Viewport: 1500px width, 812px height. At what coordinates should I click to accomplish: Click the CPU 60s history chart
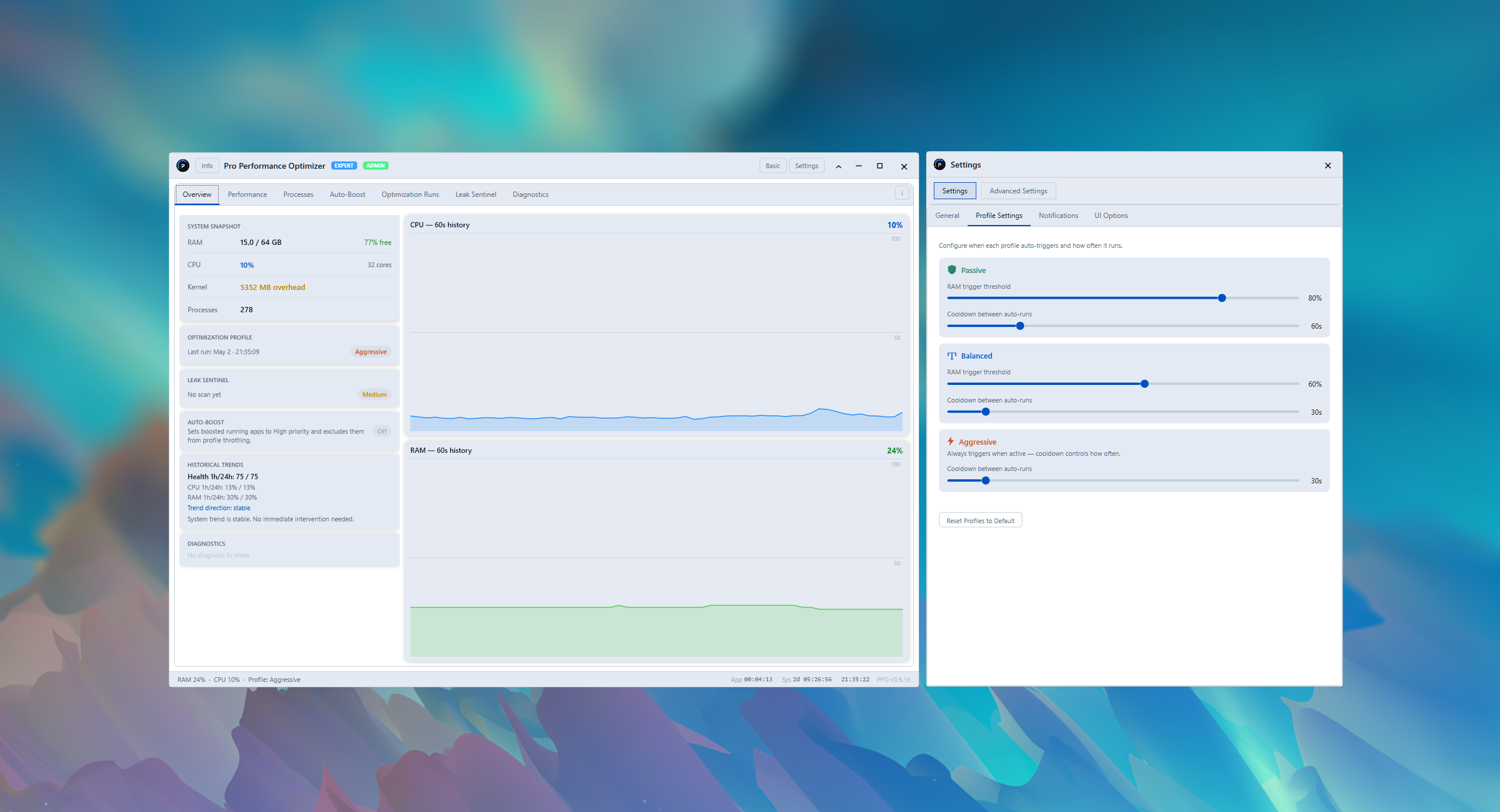point(656,333)
